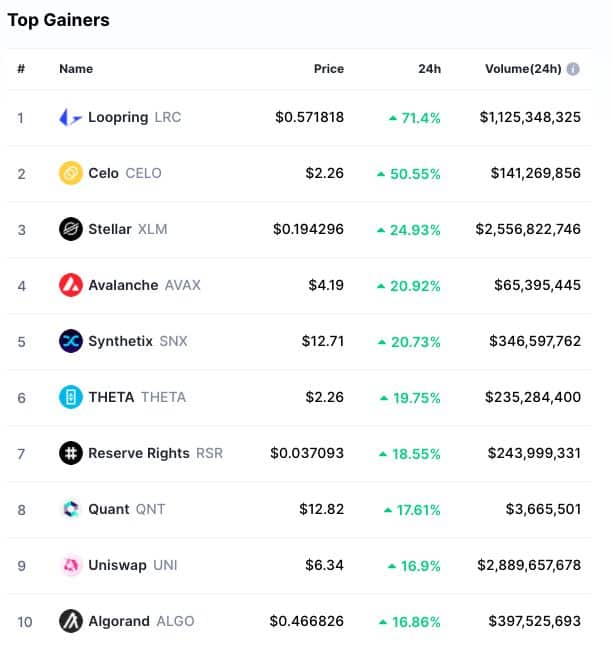612x646 pixels.
Task: Open the Uniswap UNI coin link
Action: click(x=132, y=565)
